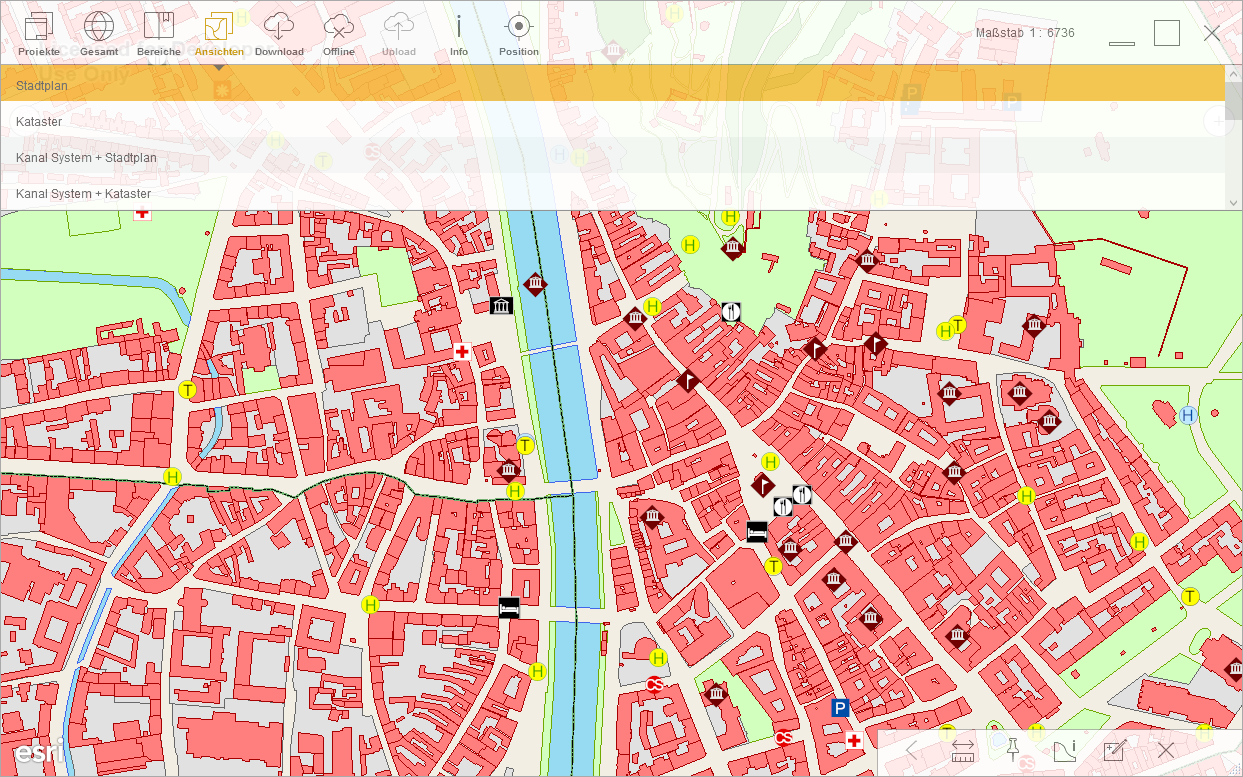Toggle Position tracking
This screenshot has height=777, width=1243.
tap(518, 30)
